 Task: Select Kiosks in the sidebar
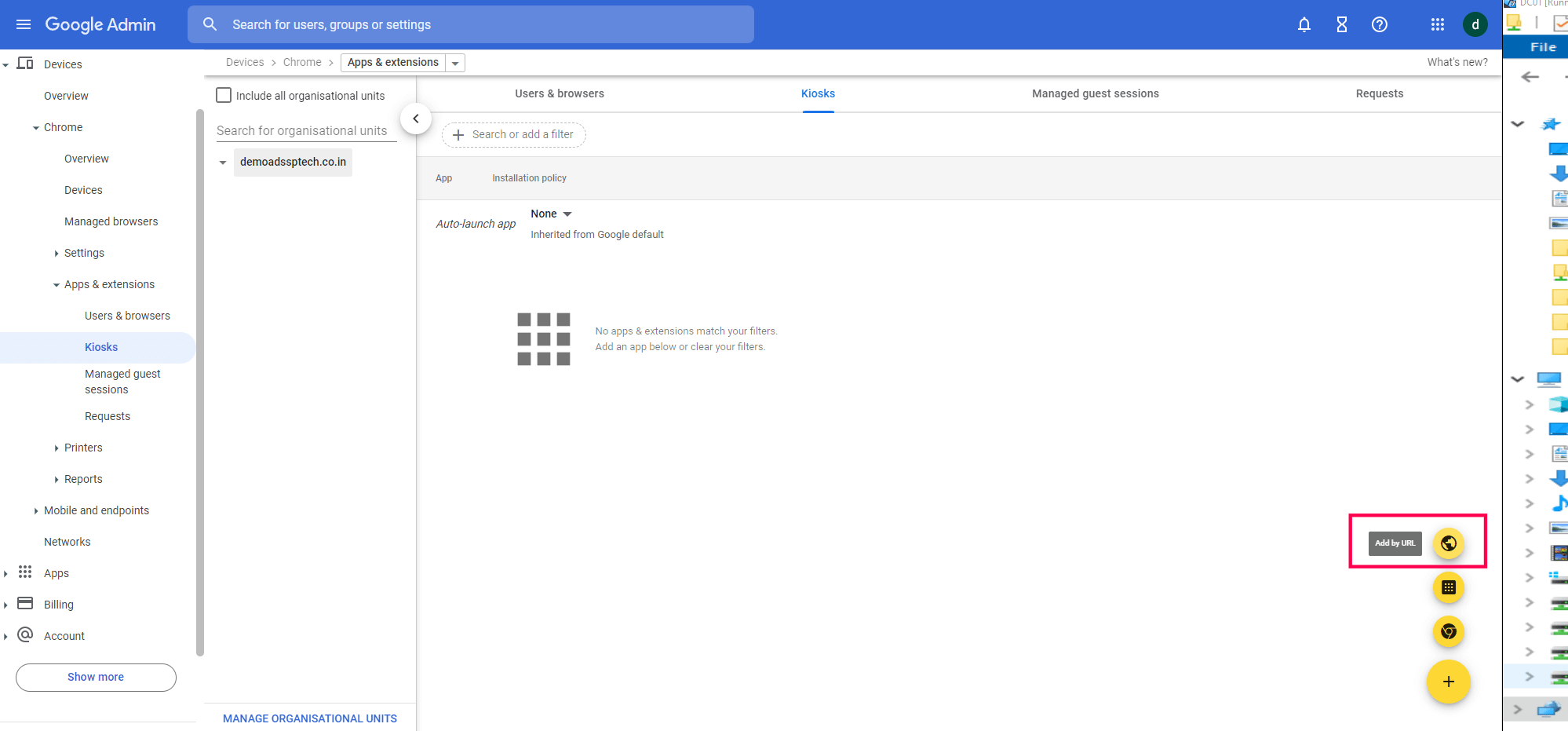pos(101,347)
